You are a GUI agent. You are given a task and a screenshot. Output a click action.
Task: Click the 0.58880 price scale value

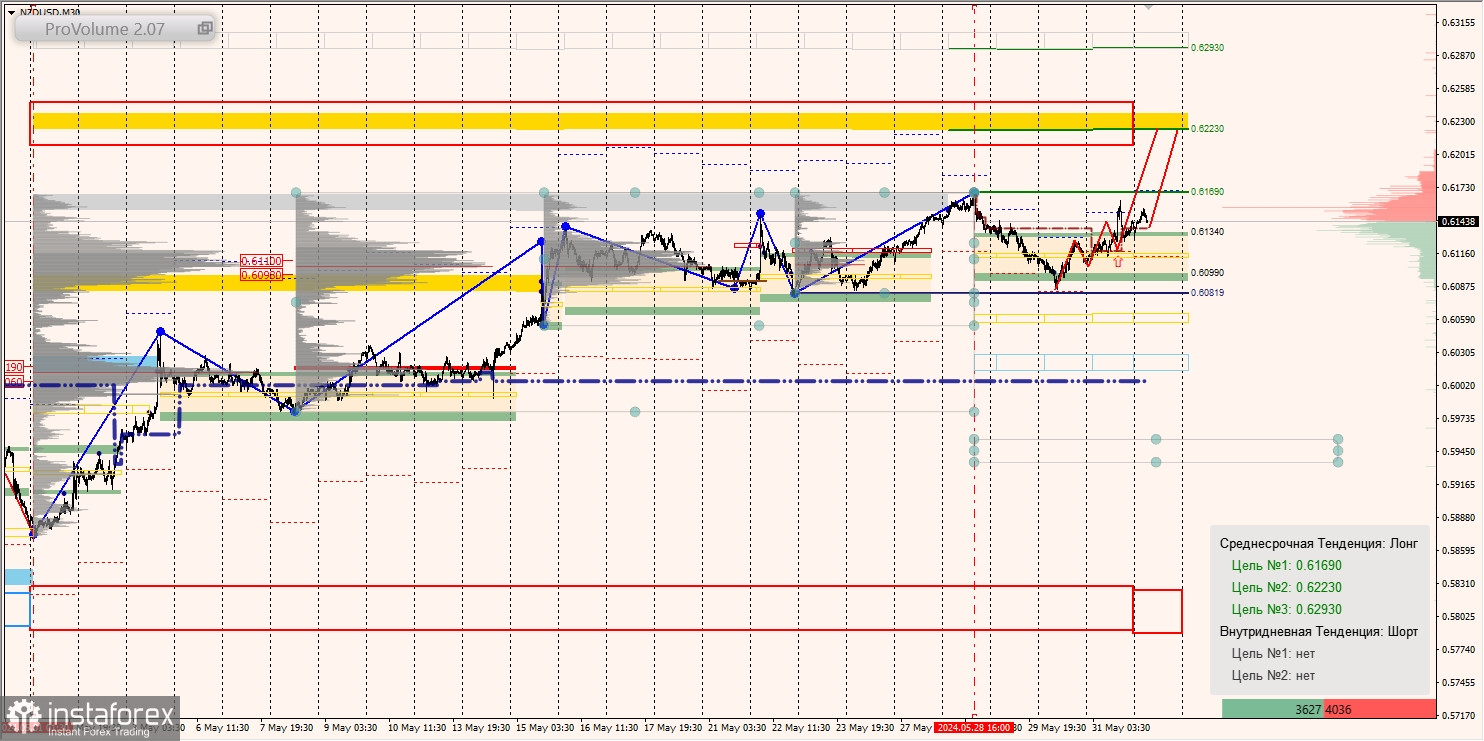pyautogui.click(x=1459, y=517)
